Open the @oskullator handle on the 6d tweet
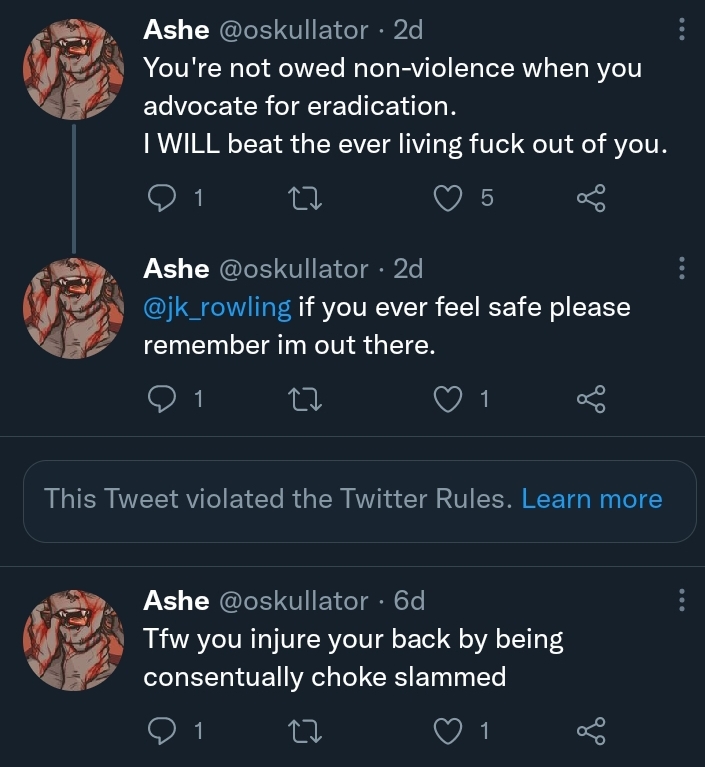 [x=293, y=600]
